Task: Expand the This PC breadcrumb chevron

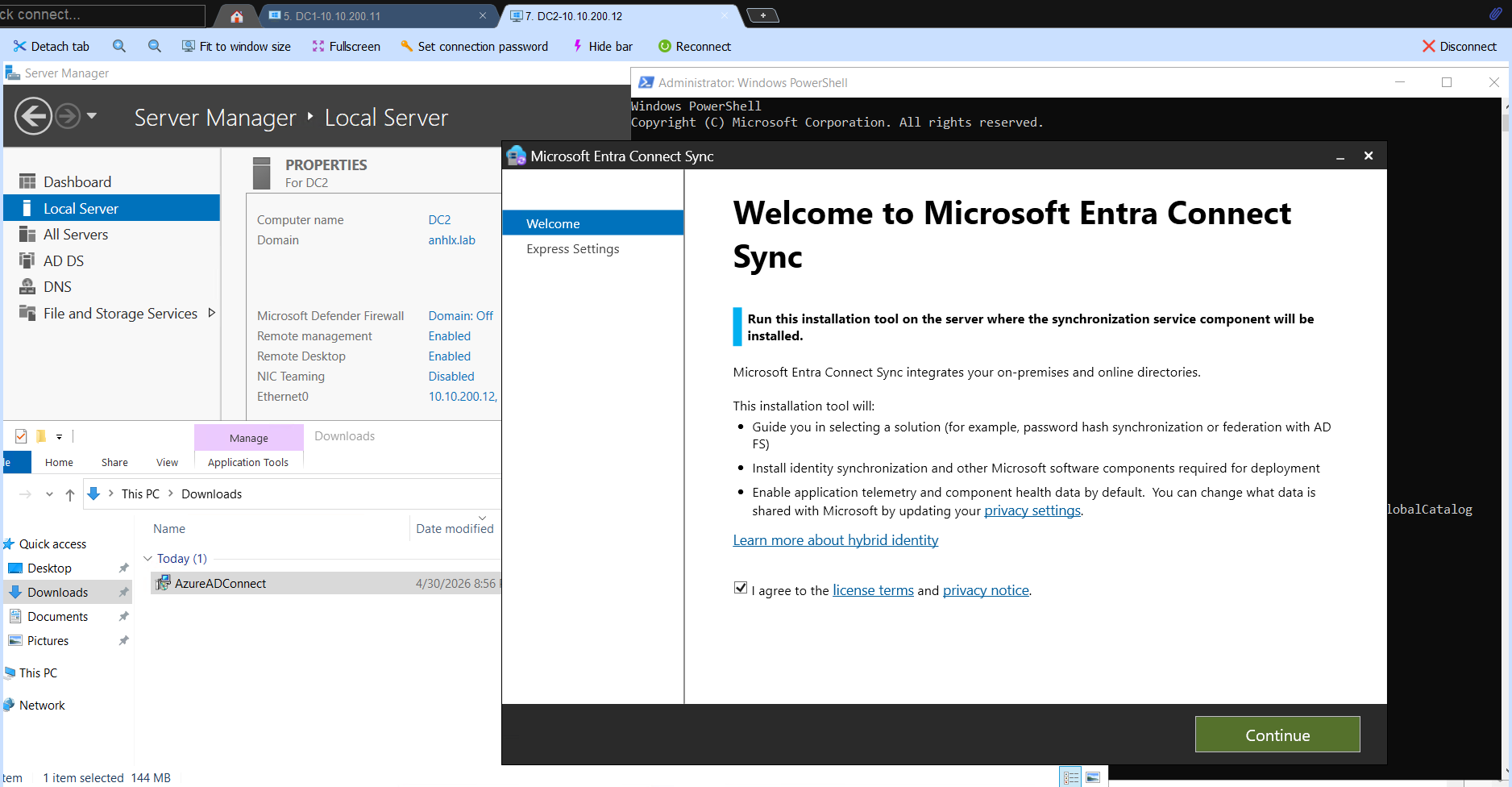Action: 170,493
